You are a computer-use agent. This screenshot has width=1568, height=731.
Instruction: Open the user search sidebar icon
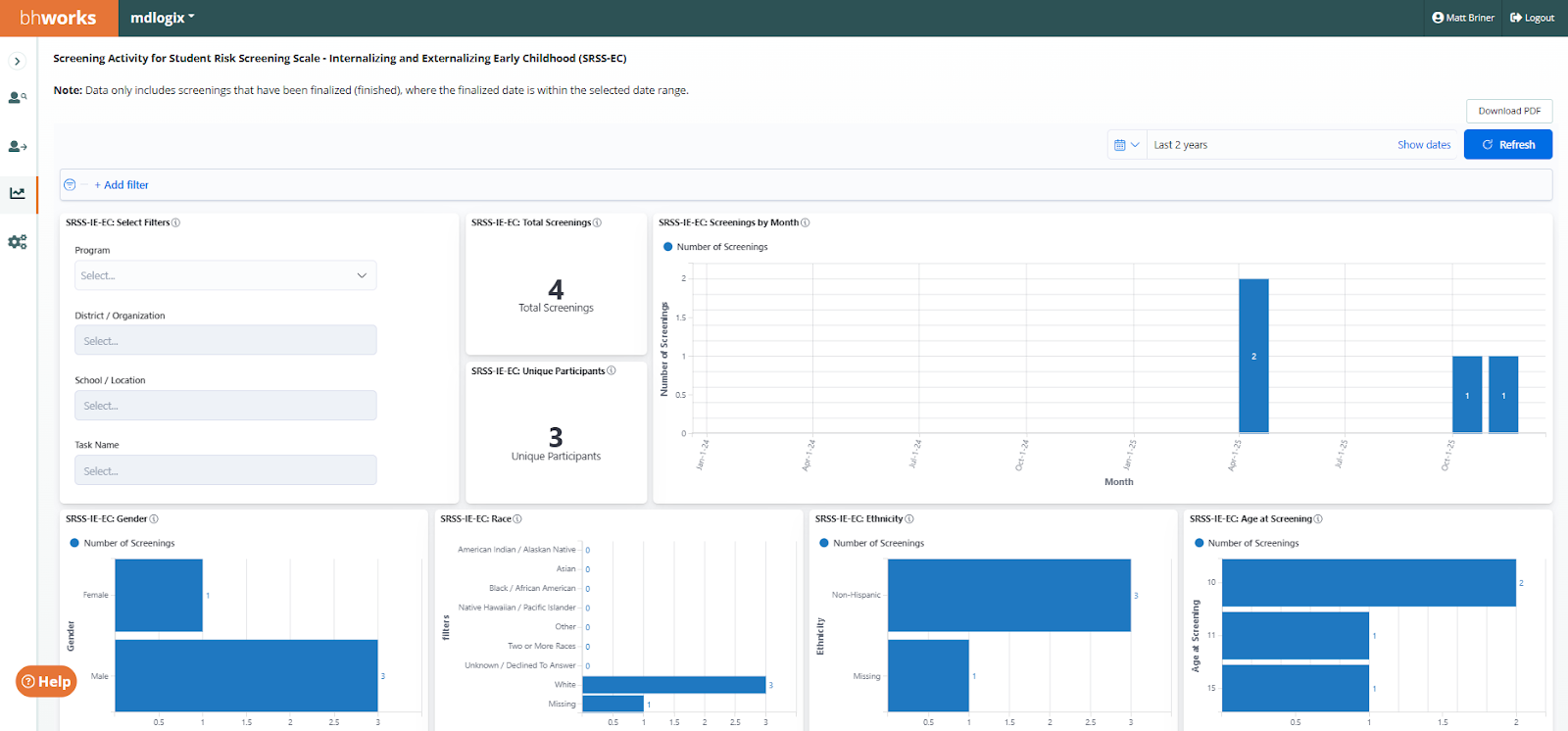click(17, 98)
